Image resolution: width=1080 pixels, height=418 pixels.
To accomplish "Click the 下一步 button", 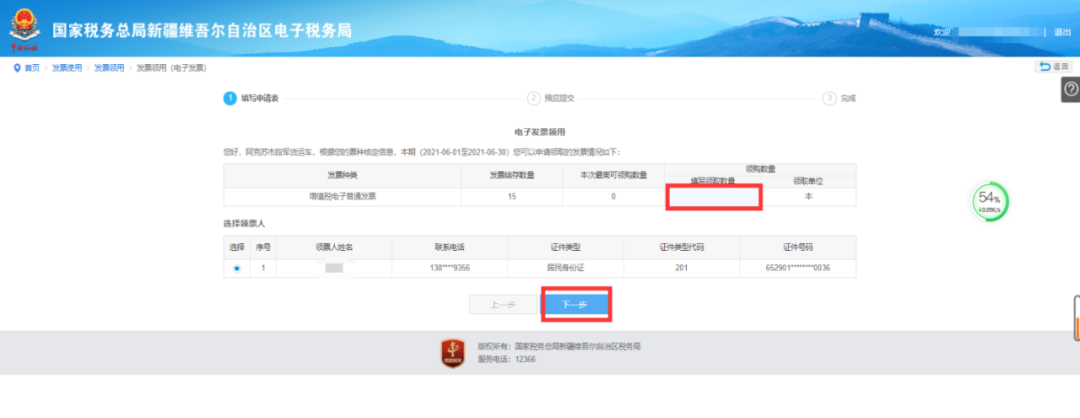I will (x=576, y=305).
